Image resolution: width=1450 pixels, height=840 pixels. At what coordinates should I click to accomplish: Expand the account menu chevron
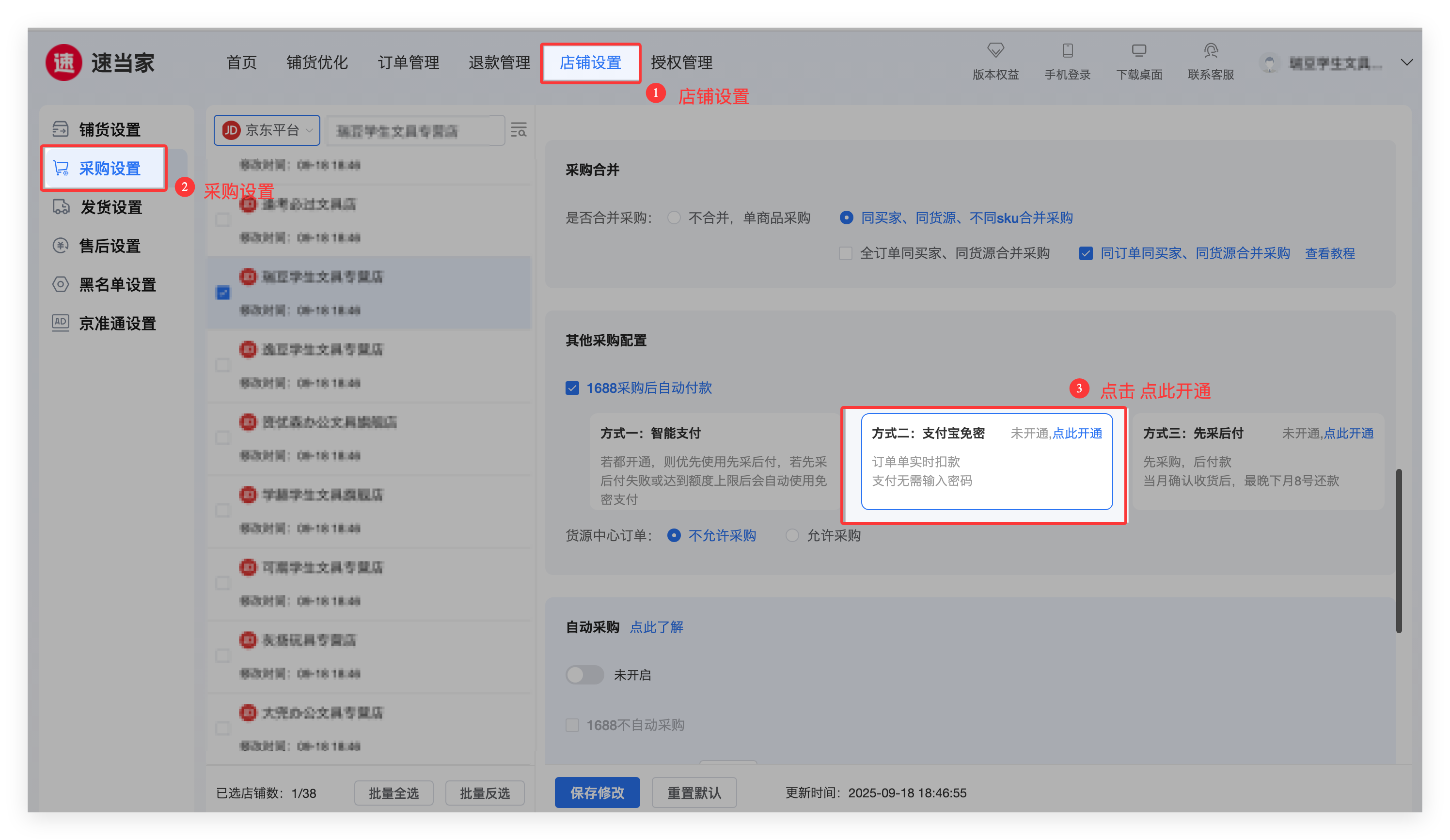click(x=1406, y=62)
